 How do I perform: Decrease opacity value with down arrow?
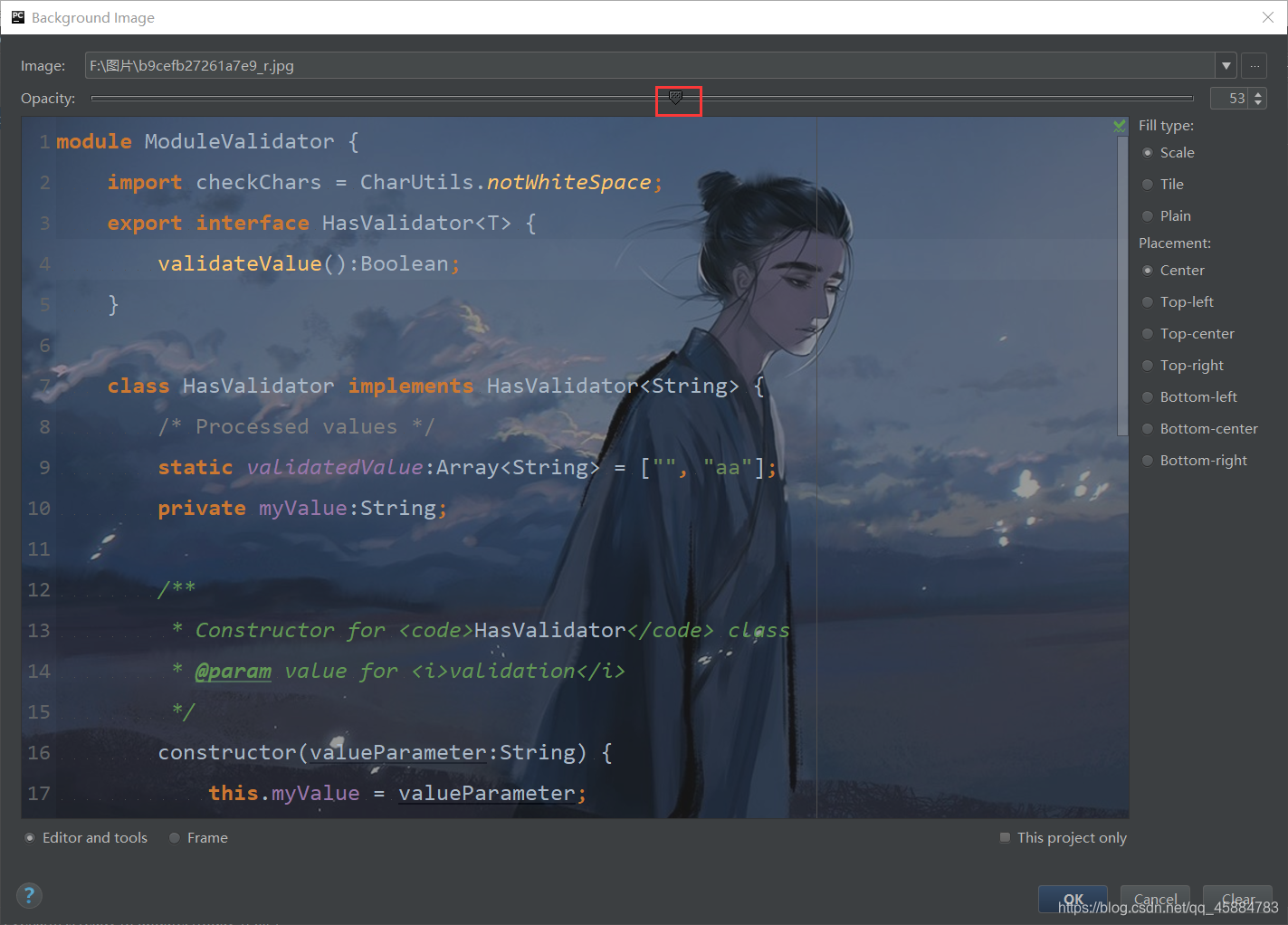(x=1258, y=102)
